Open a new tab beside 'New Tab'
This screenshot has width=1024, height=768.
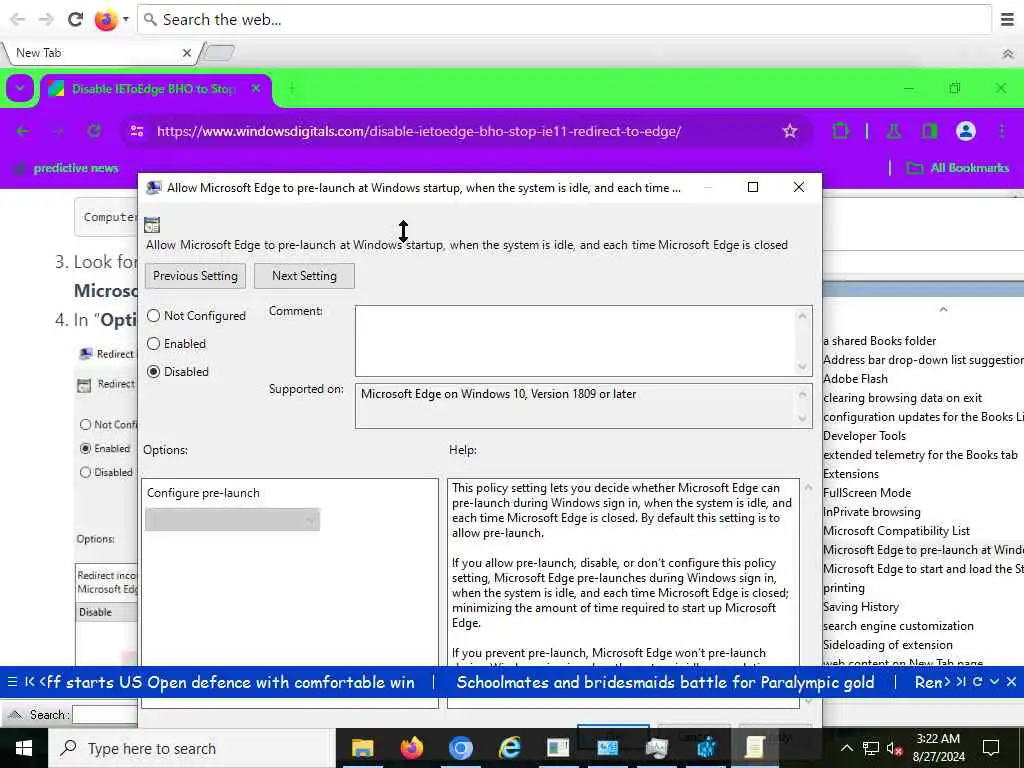coord(219,53)
